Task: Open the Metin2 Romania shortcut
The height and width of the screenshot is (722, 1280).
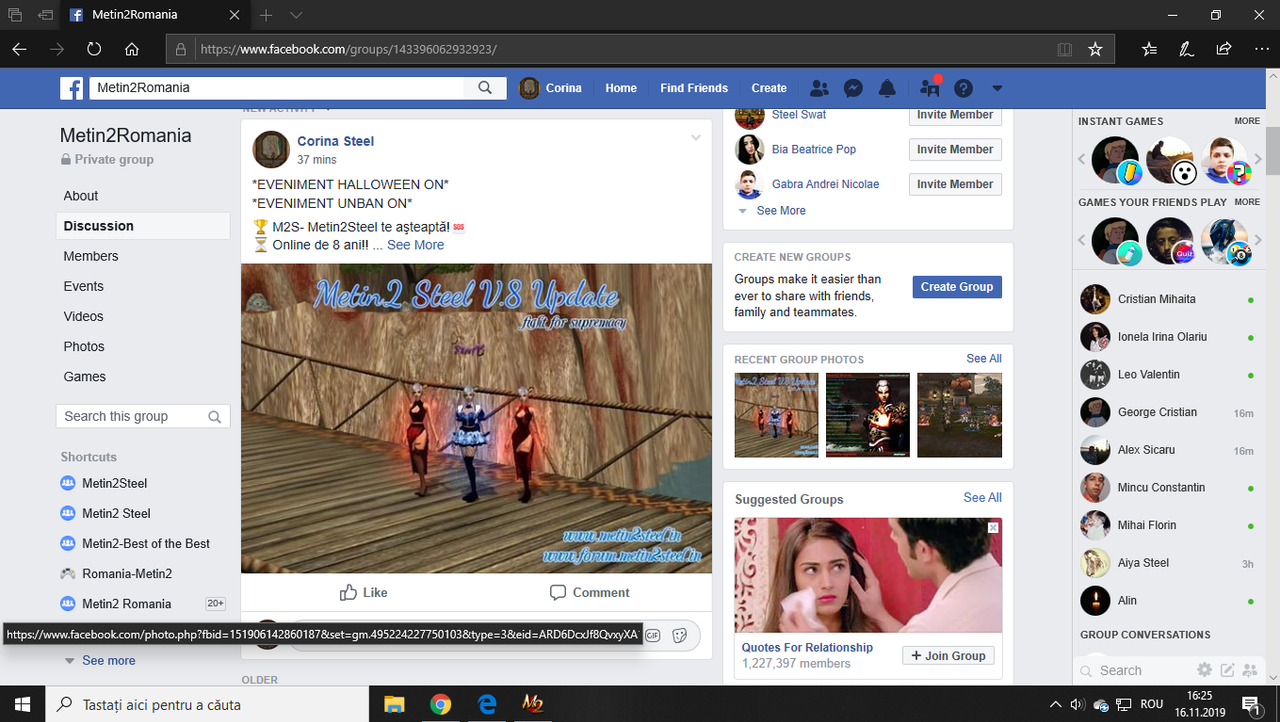Action: coord(126,603)
